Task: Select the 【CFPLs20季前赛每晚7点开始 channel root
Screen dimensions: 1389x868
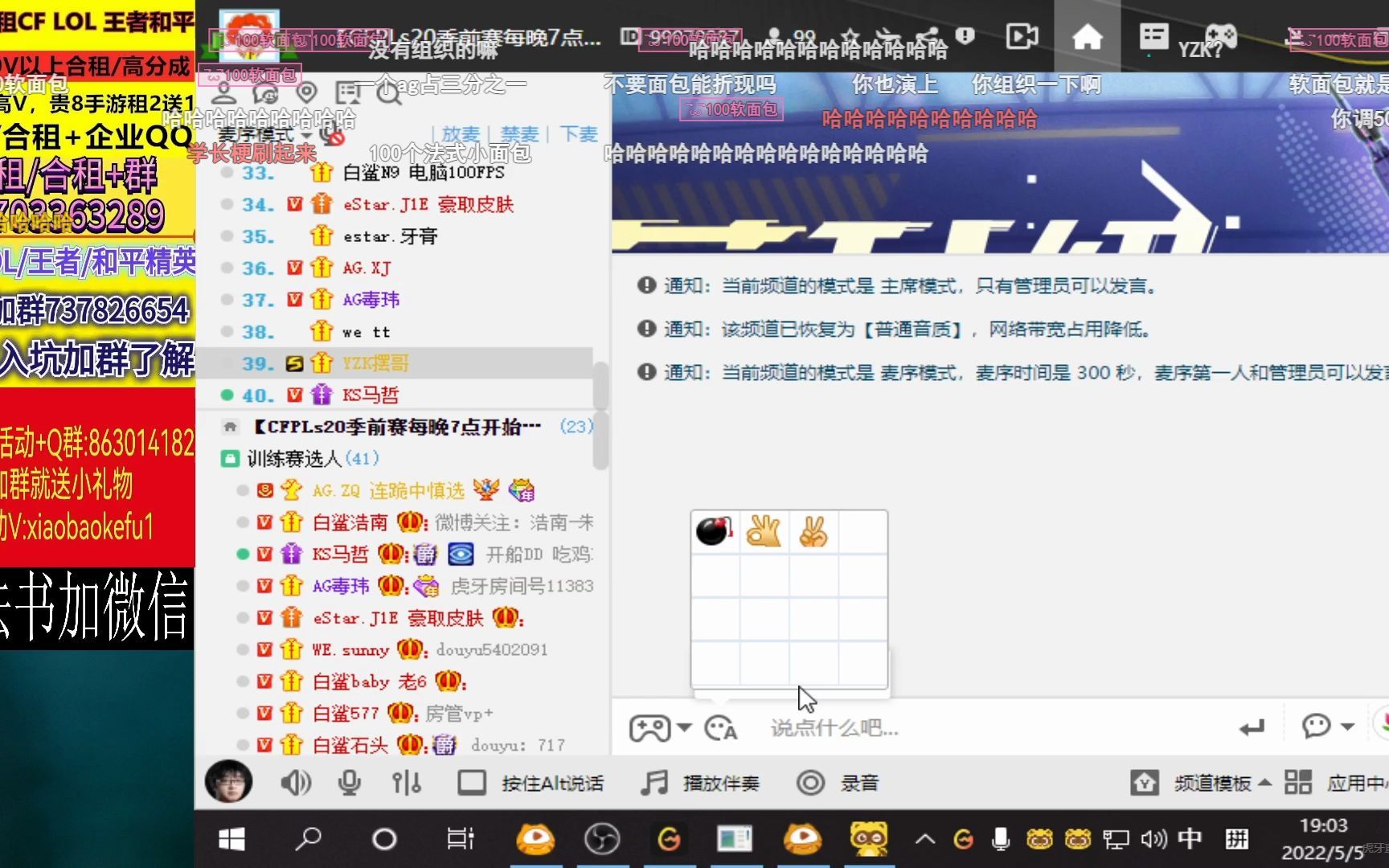Action: (x=398, y=427)
